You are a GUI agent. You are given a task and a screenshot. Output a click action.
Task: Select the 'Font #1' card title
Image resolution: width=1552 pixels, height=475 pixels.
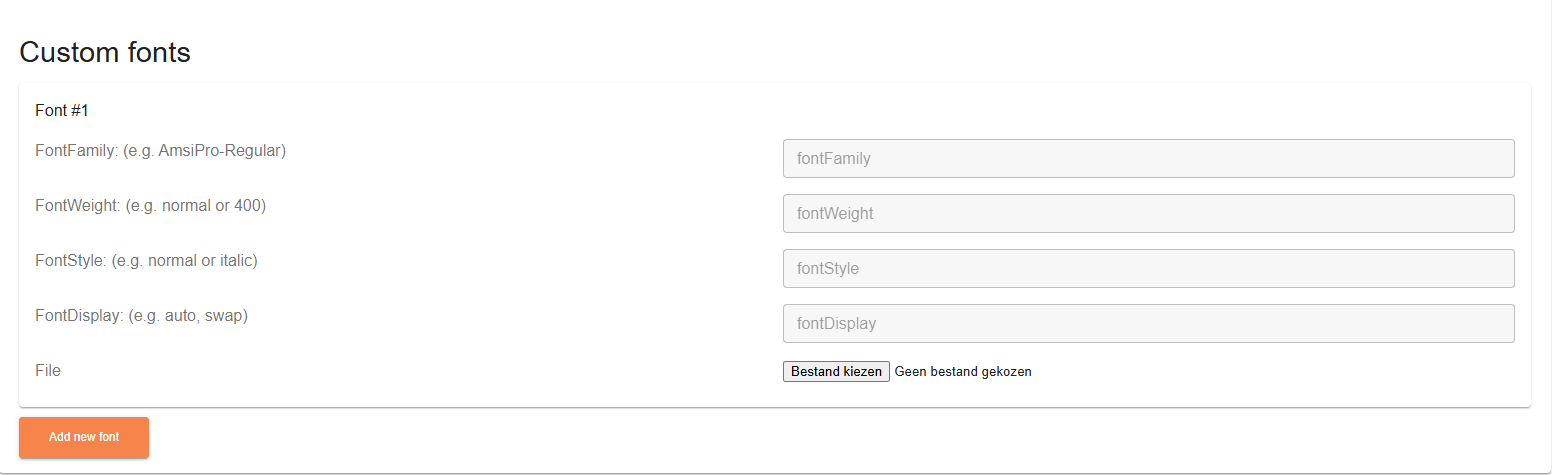[x=62, y=110]
